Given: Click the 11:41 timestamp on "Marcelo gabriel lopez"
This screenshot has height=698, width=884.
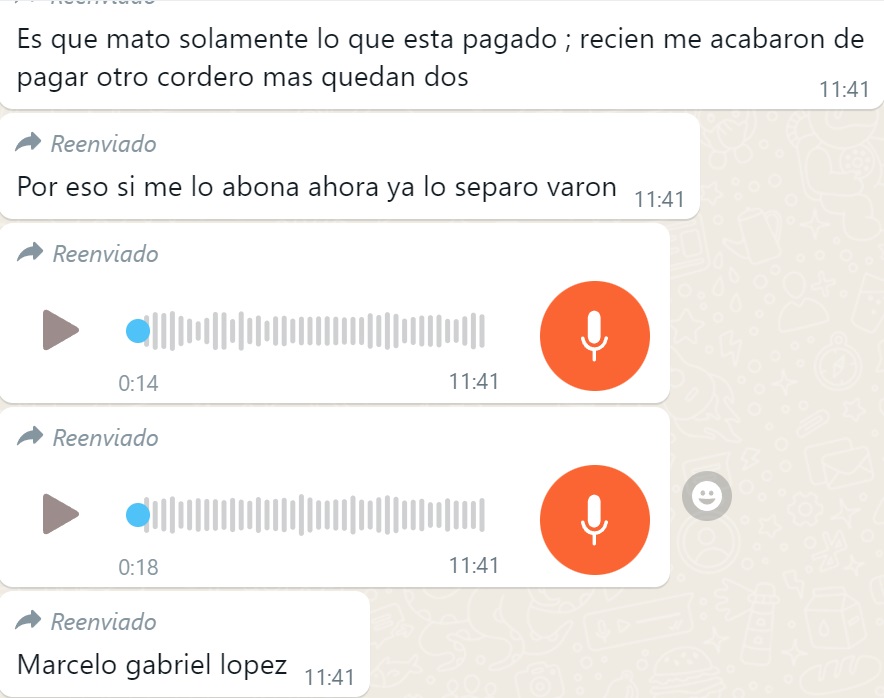Looking at the screenshot, I should [x=330, y=677].
